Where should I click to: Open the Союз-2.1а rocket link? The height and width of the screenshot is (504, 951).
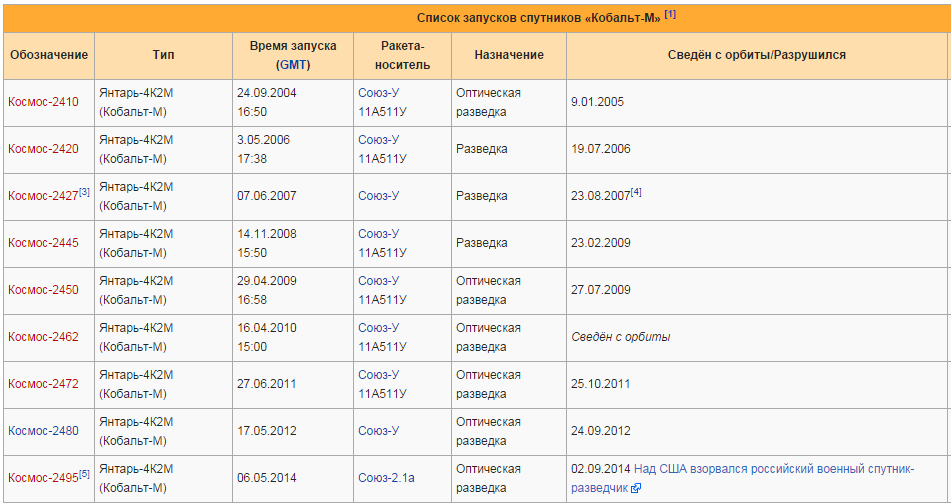(386, 478)
